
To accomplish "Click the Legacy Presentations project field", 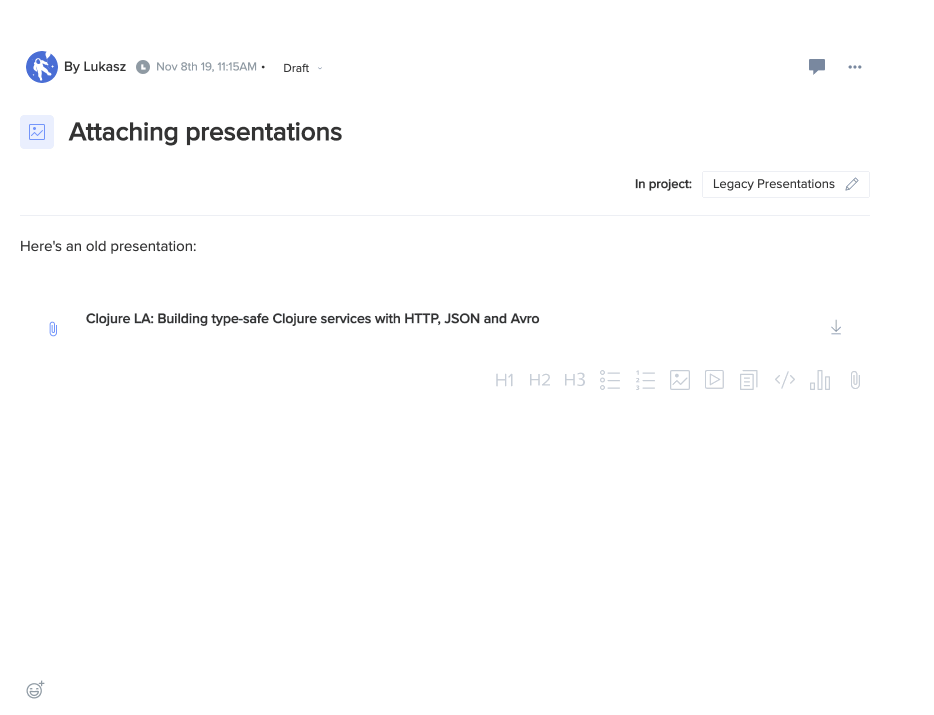I will (786, 184).
